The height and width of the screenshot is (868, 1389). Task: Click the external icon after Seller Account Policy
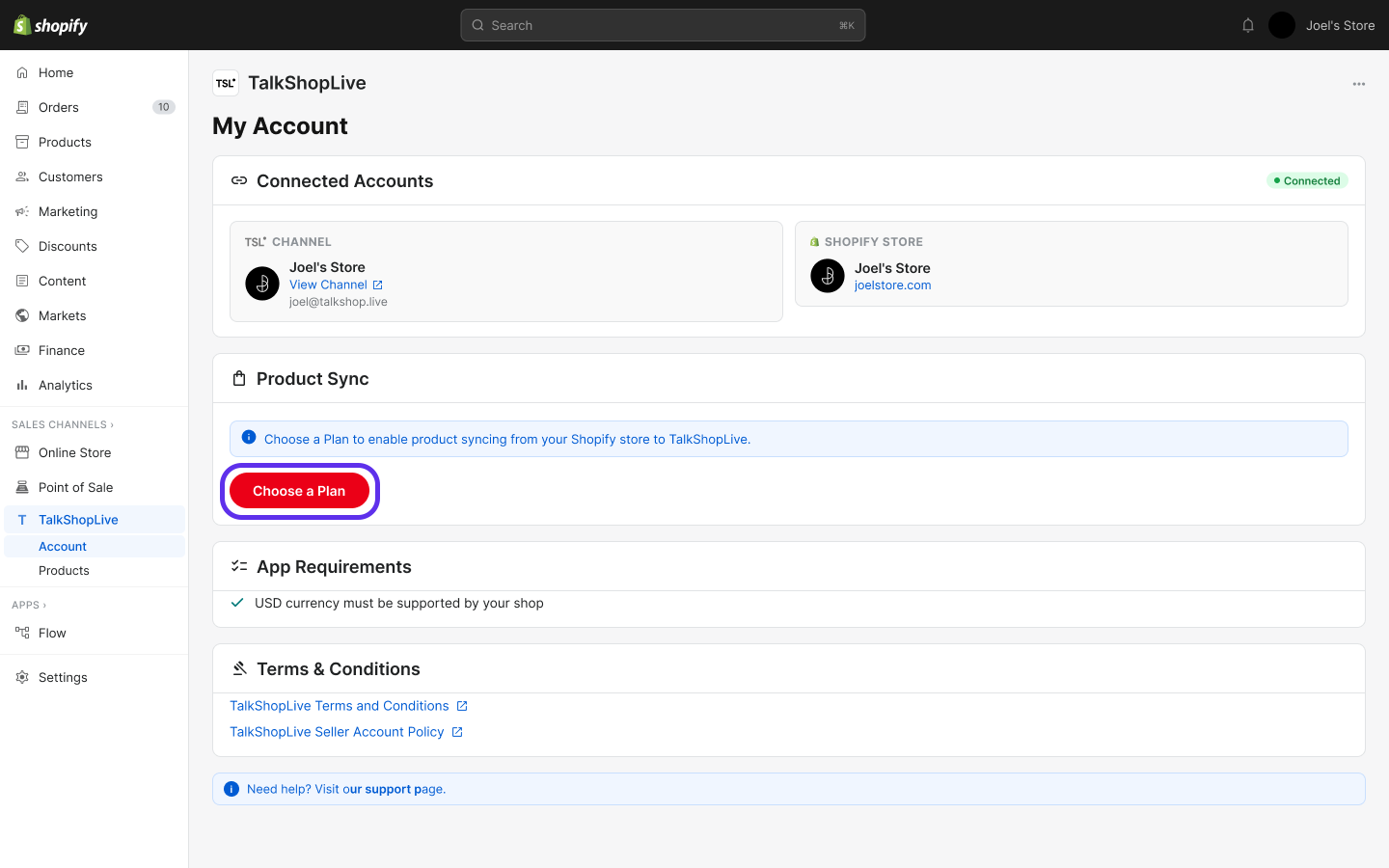point(457,732)
